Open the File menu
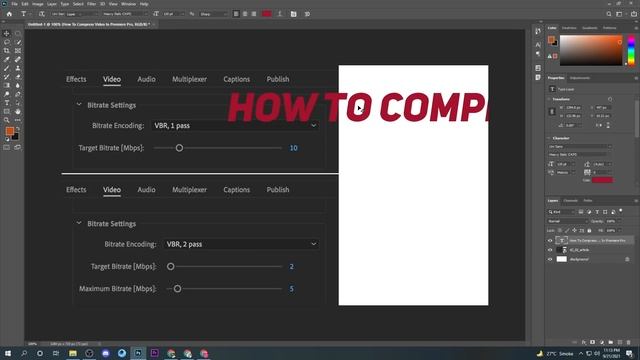The height and width of the screenshot is (360, 640). [x=14, y=4]
